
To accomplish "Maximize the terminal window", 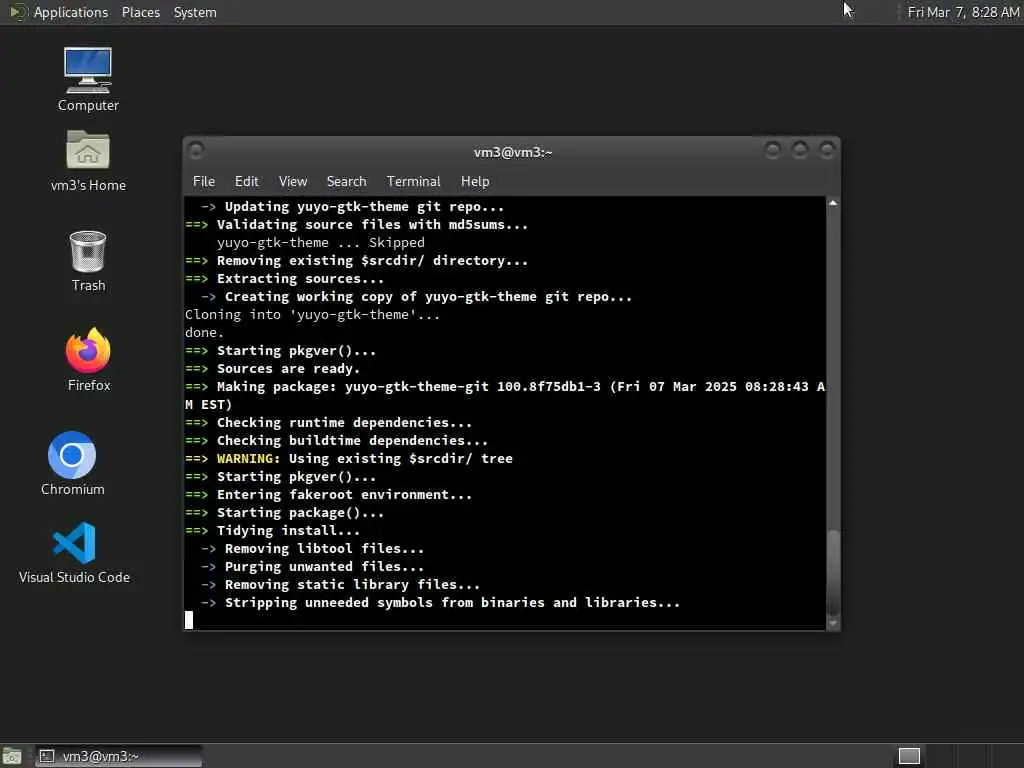I will 800,151.
